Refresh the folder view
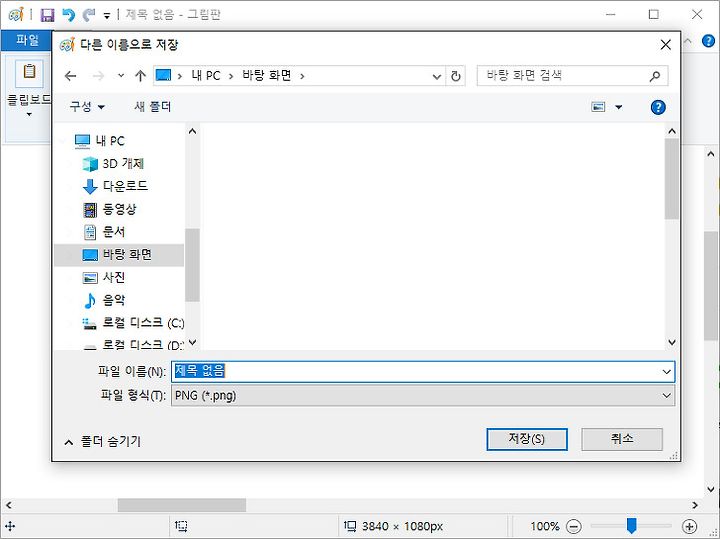 (456, 76)
